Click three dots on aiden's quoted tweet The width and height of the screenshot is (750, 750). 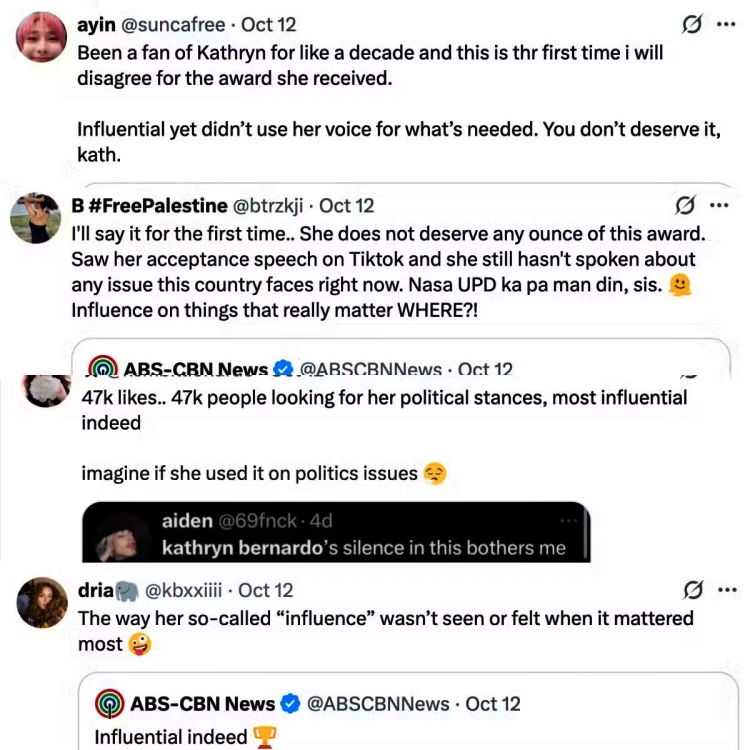point(569,521)
